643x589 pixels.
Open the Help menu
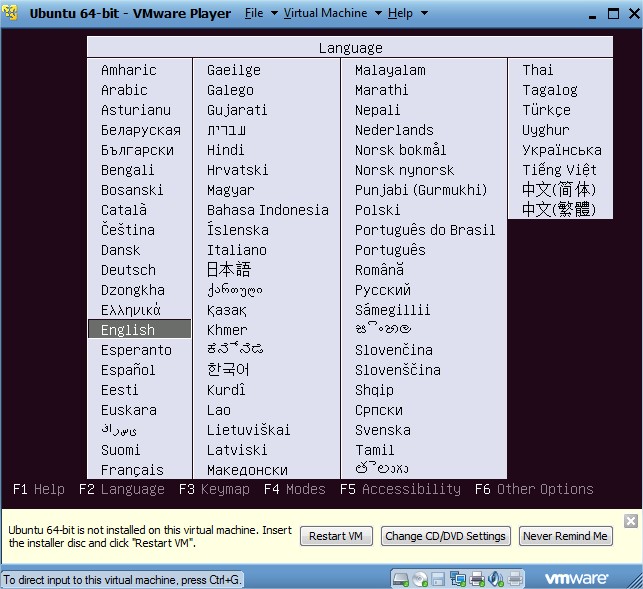coord(400,13)
